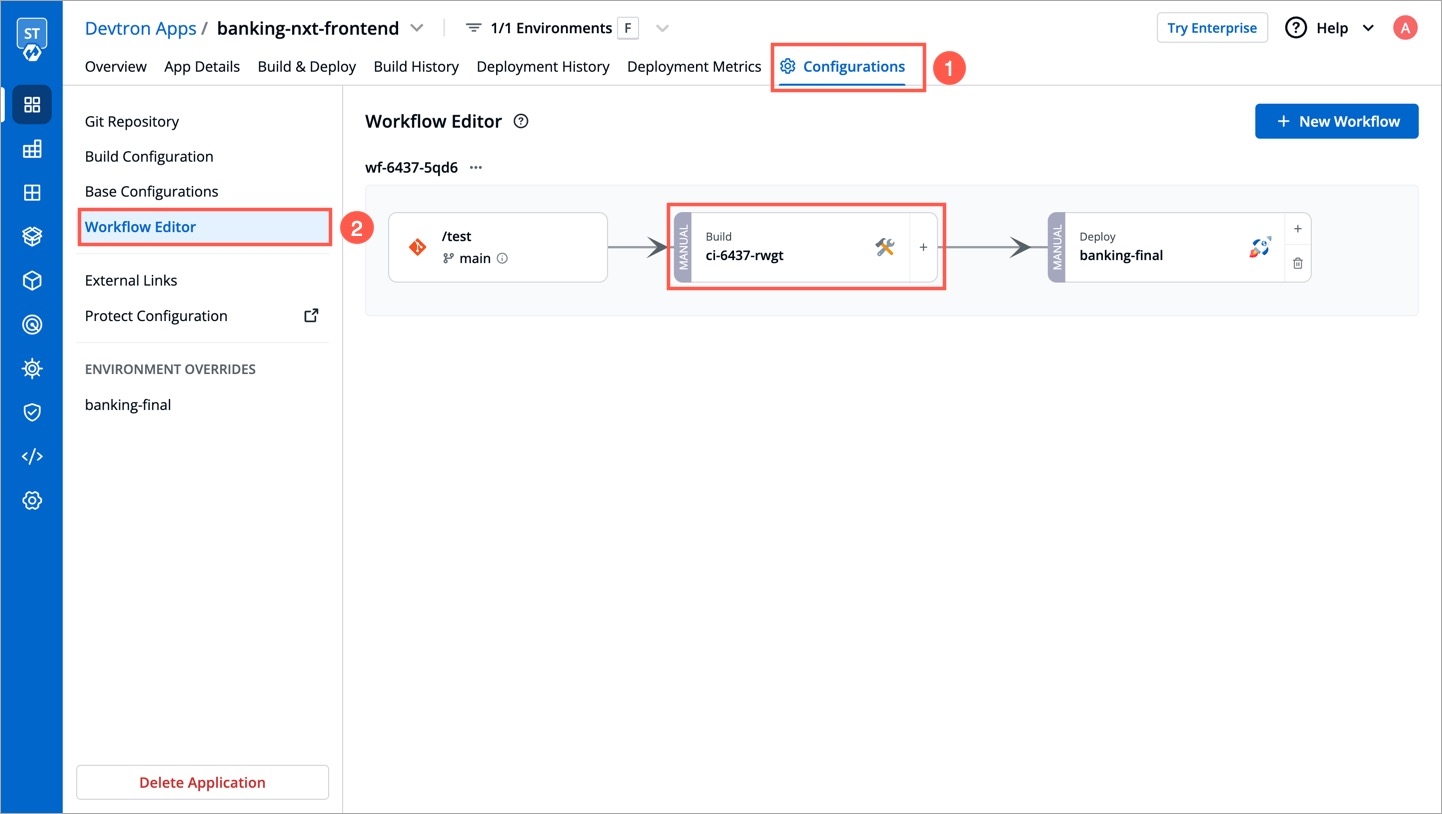Open the user avatar A profile
Viewport: 1442px width, 814px height.
[1405, 28]
